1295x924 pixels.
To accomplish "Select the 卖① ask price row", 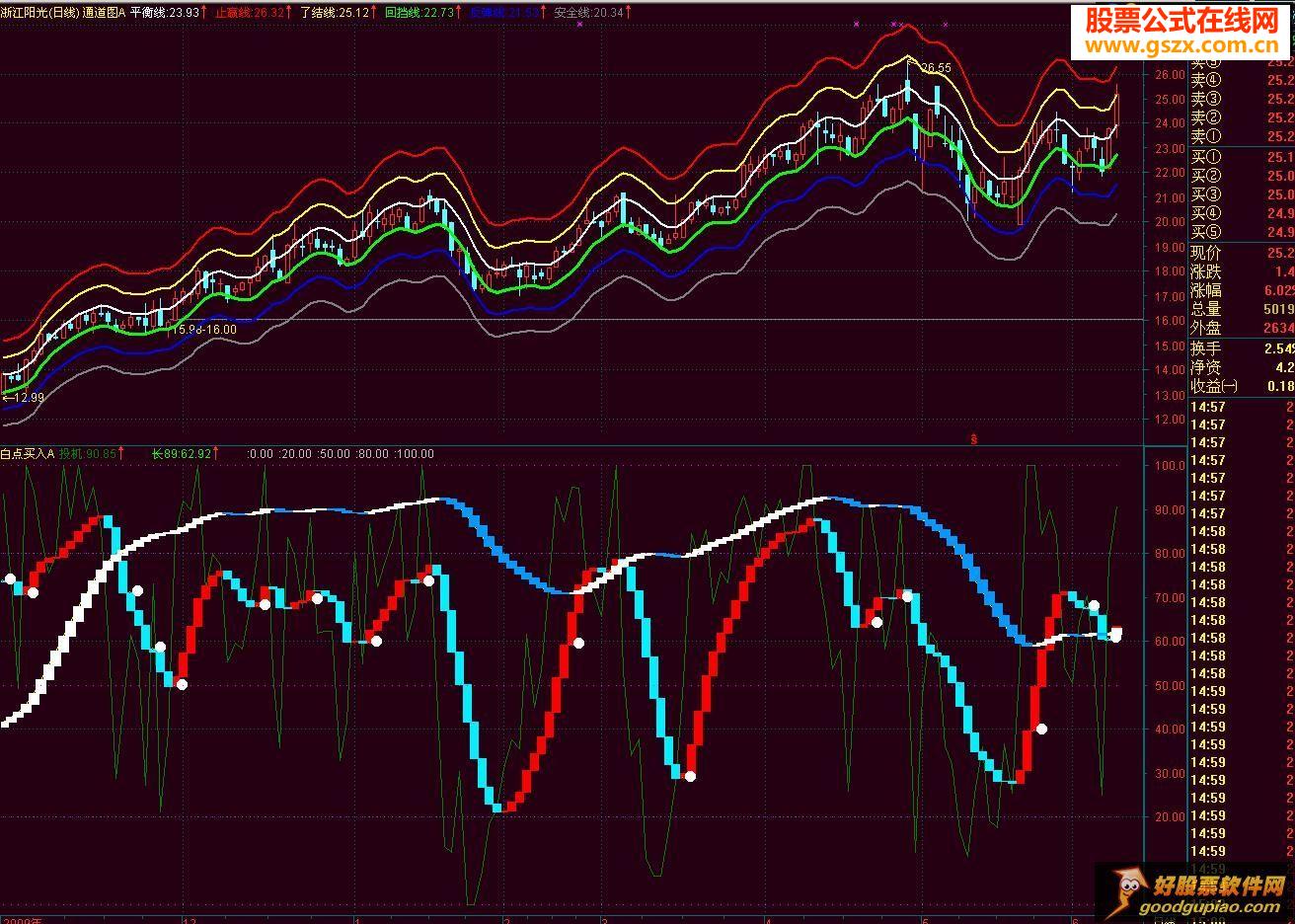I will click(1242, 136).
